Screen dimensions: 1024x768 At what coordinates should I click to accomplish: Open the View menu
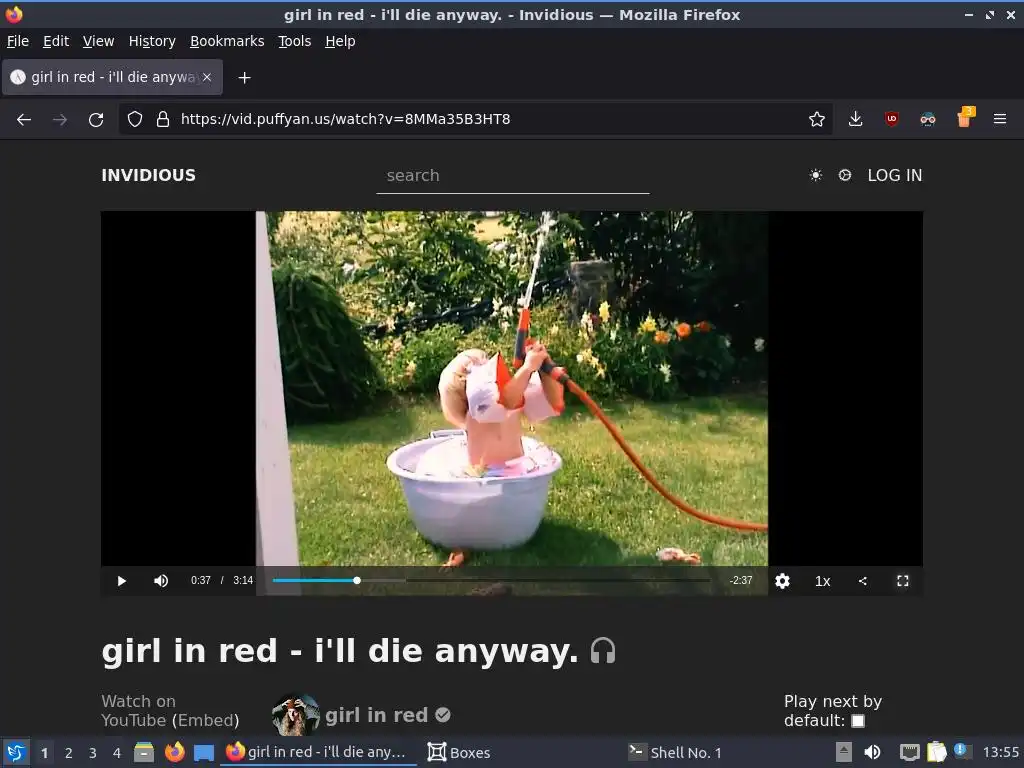point(98,41)
